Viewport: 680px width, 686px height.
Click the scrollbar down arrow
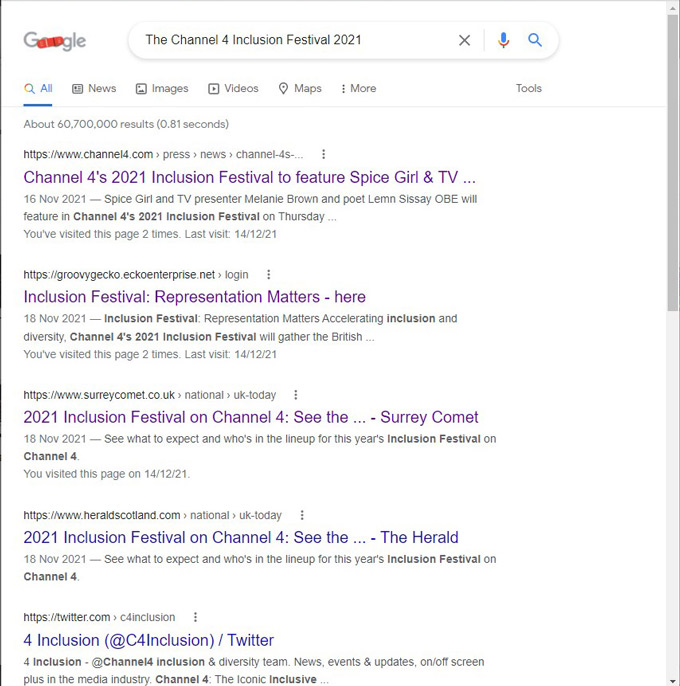[x=673, y=681]
